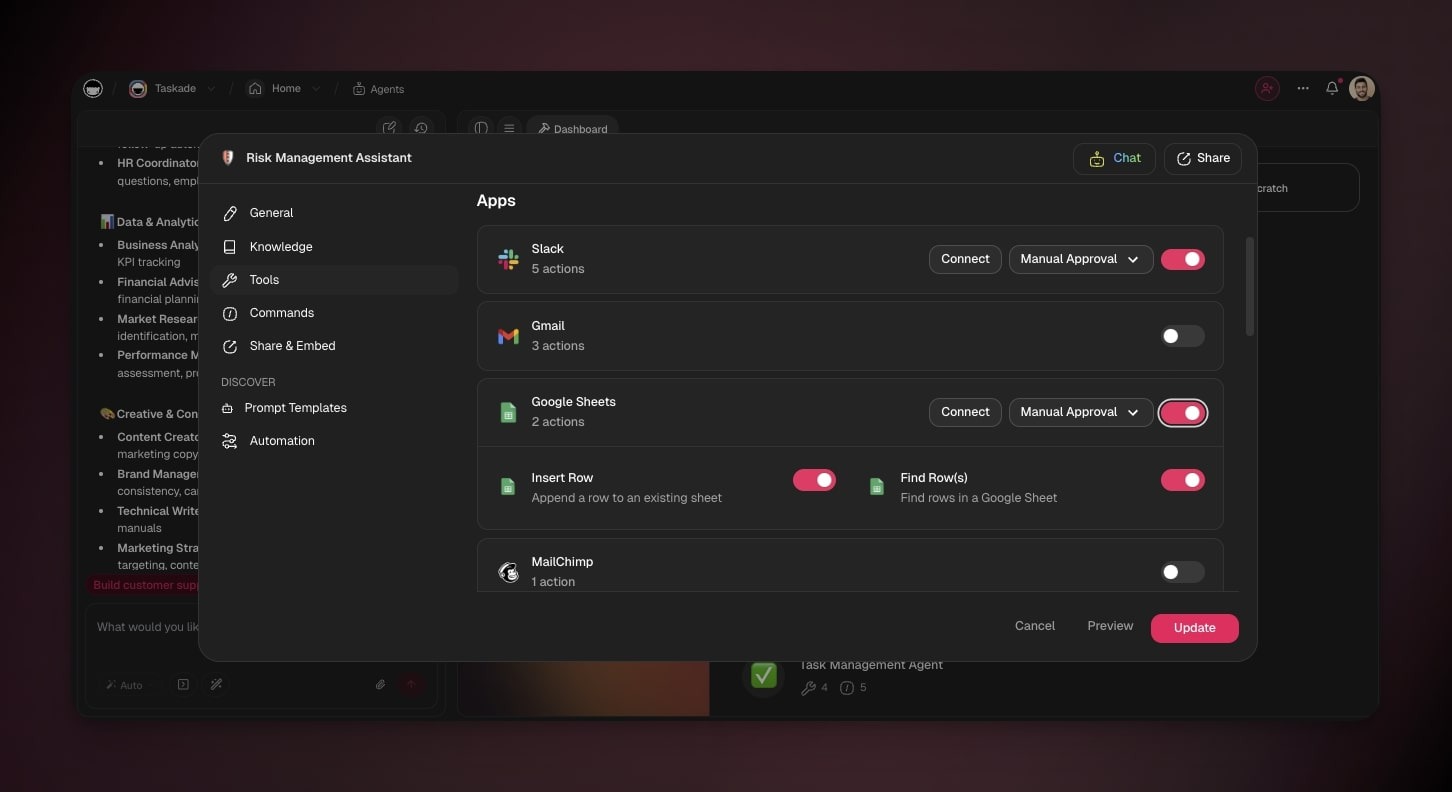
Task: Click Connect button for Google Sheets
Action: (x=965, y=412)
